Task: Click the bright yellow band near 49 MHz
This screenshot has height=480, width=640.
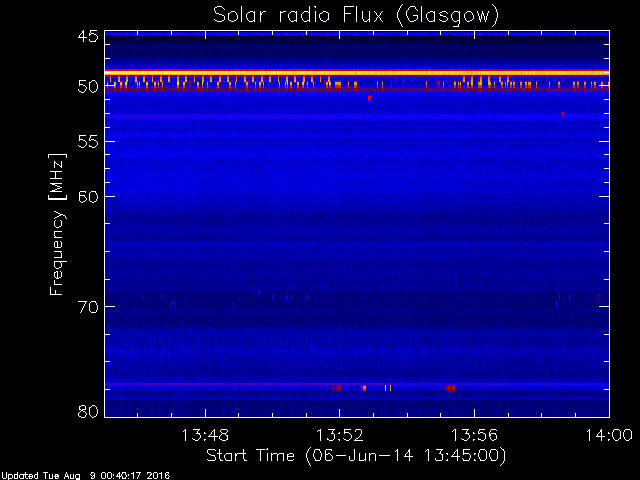Action: [357, 72]
